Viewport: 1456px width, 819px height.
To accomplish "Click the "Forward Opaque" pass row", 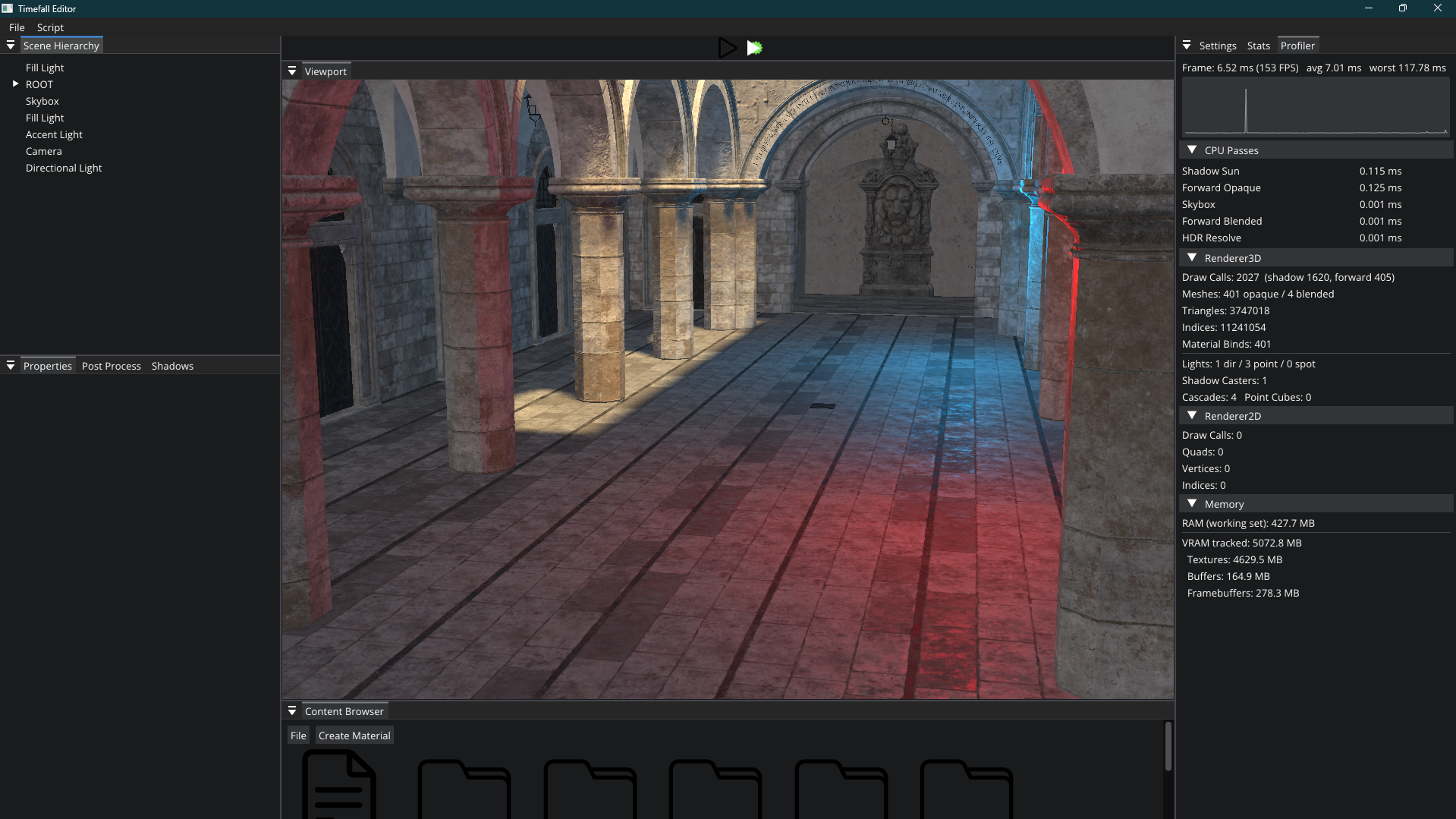I will point(1316,187).
